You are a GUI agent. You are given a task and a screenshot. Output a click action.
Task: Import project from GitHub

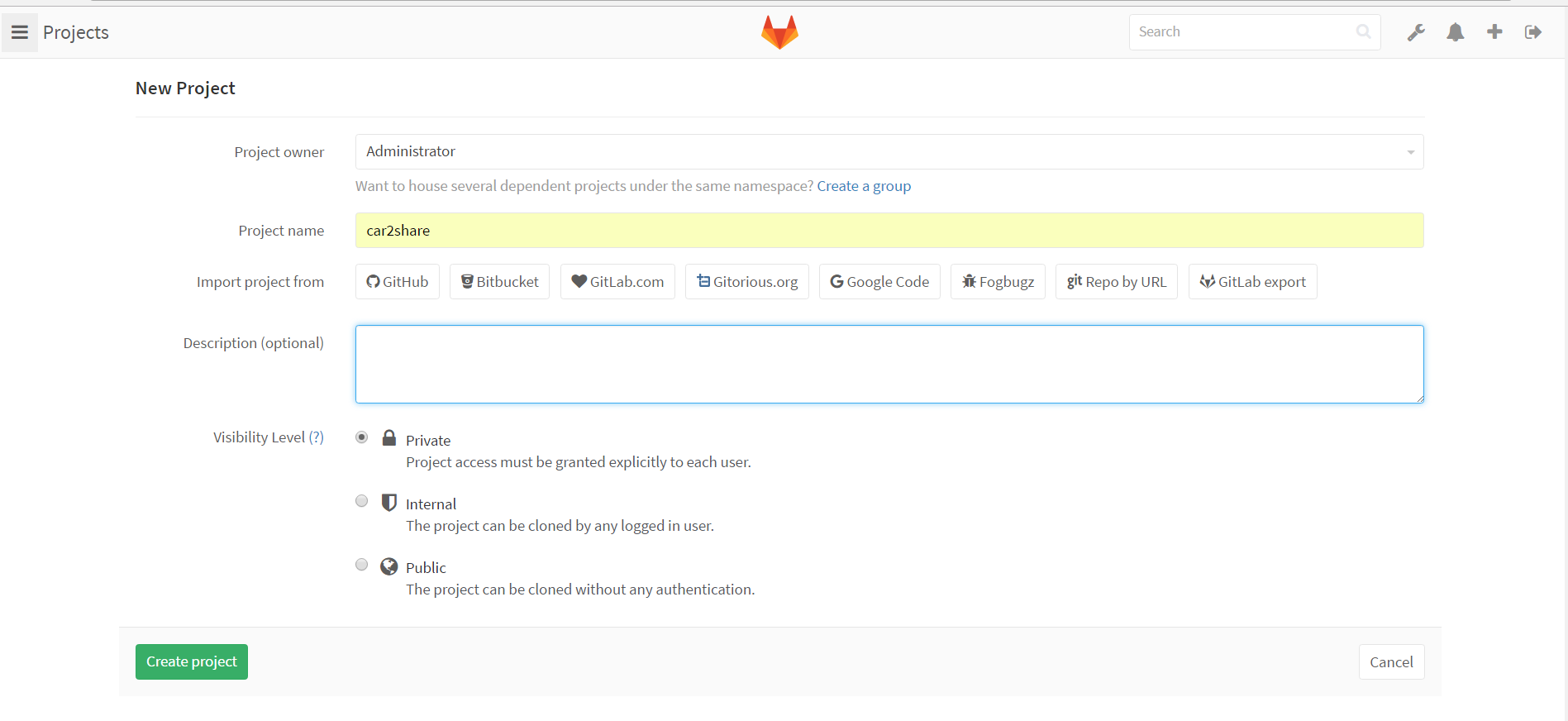(398, 282)
